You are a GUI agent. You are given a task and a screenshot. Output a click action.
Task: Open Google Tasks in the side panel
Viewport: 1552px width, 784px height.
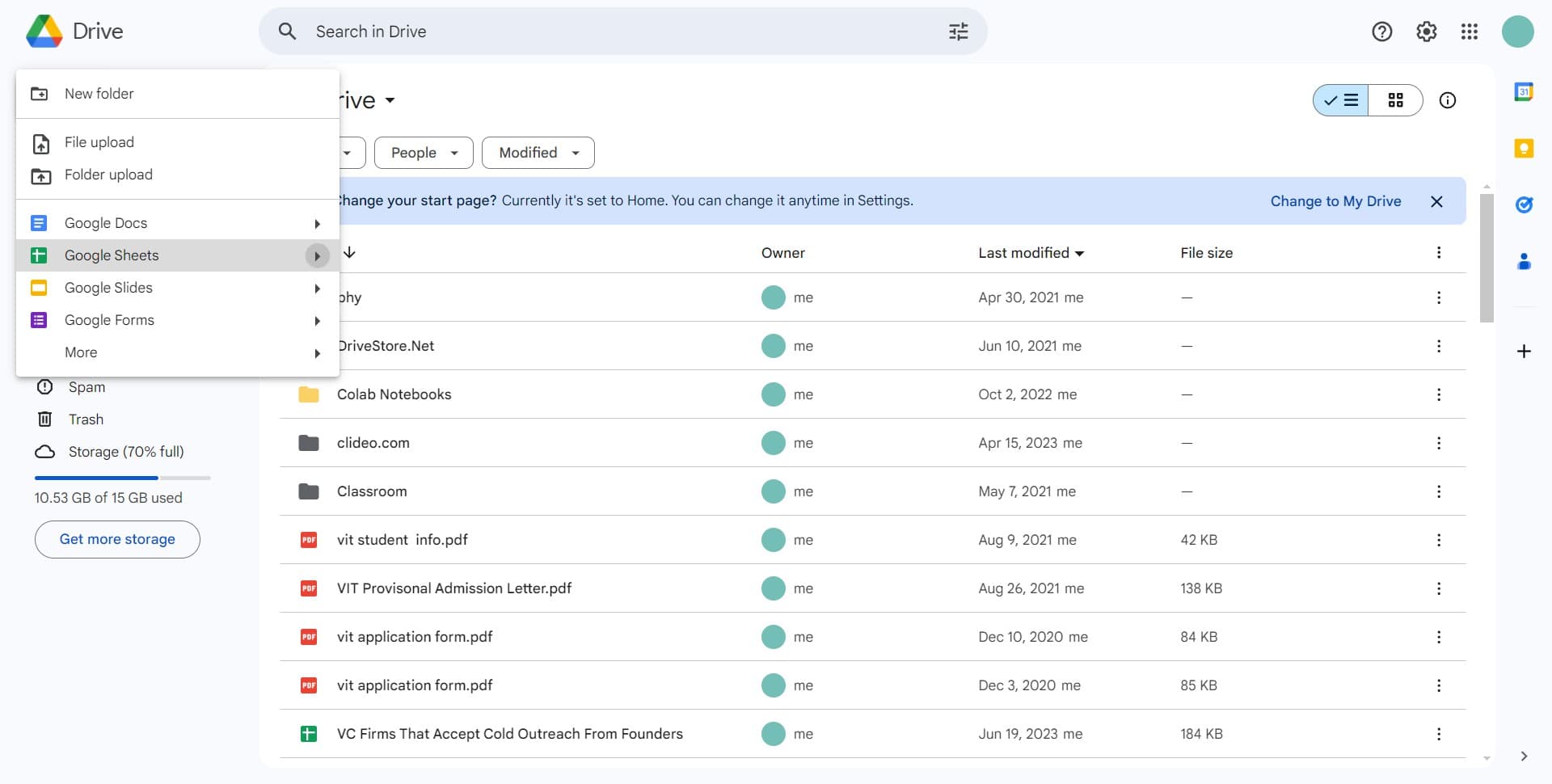coord(1525,204)
